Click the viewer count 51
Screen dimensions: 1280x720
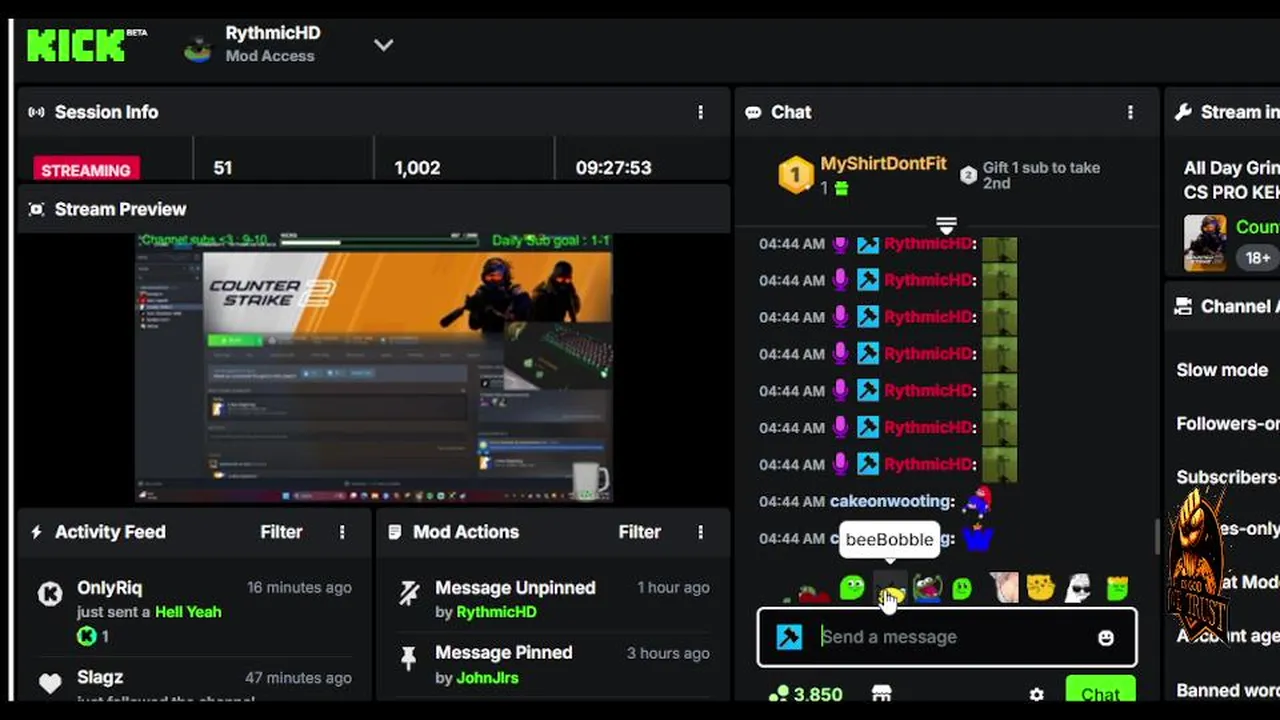[x=223, y=168]
